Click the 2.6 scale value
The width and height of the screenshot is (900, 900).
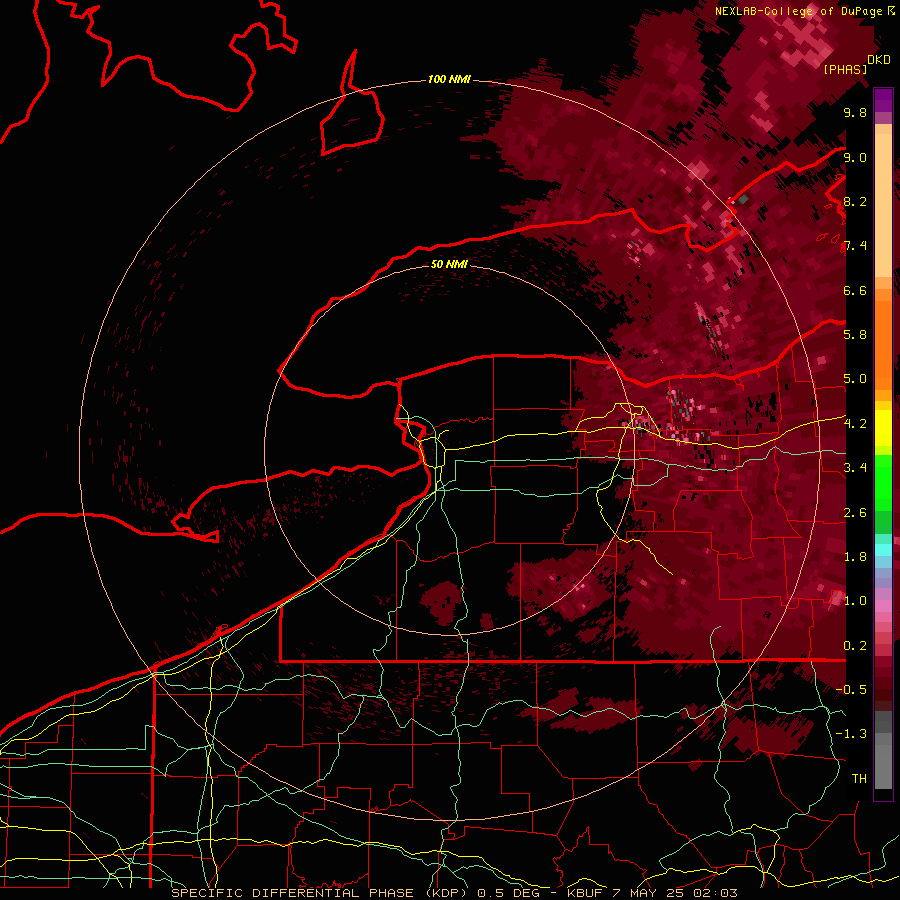pos(855,513)
